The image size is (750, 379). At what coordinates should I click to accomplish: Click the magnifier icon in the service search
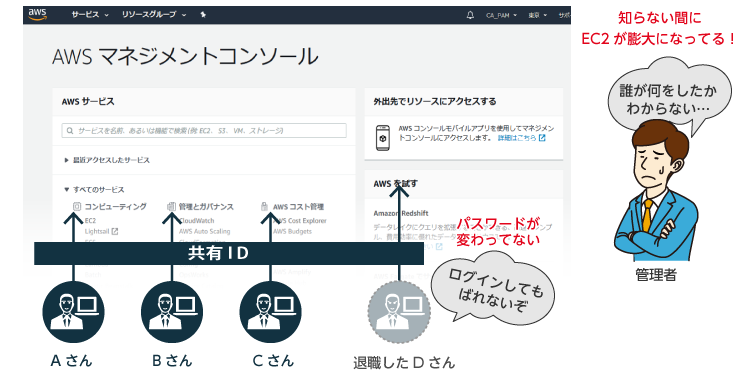[70, 131]
